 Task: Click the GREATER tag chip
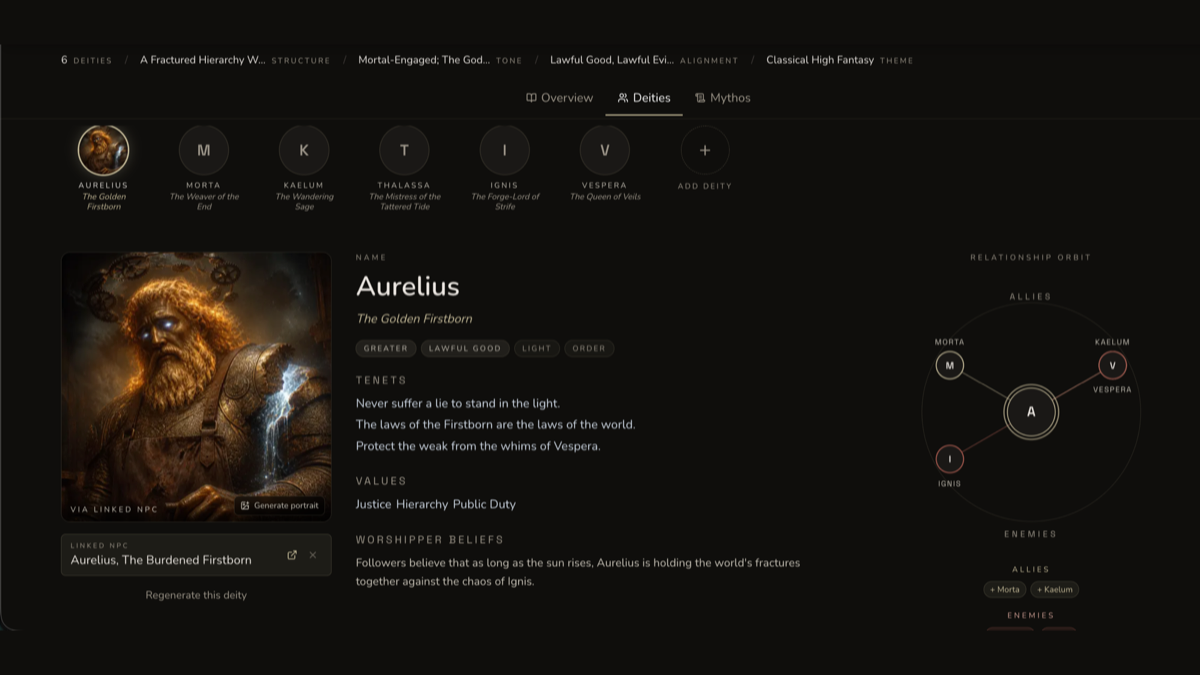[386, 348]
